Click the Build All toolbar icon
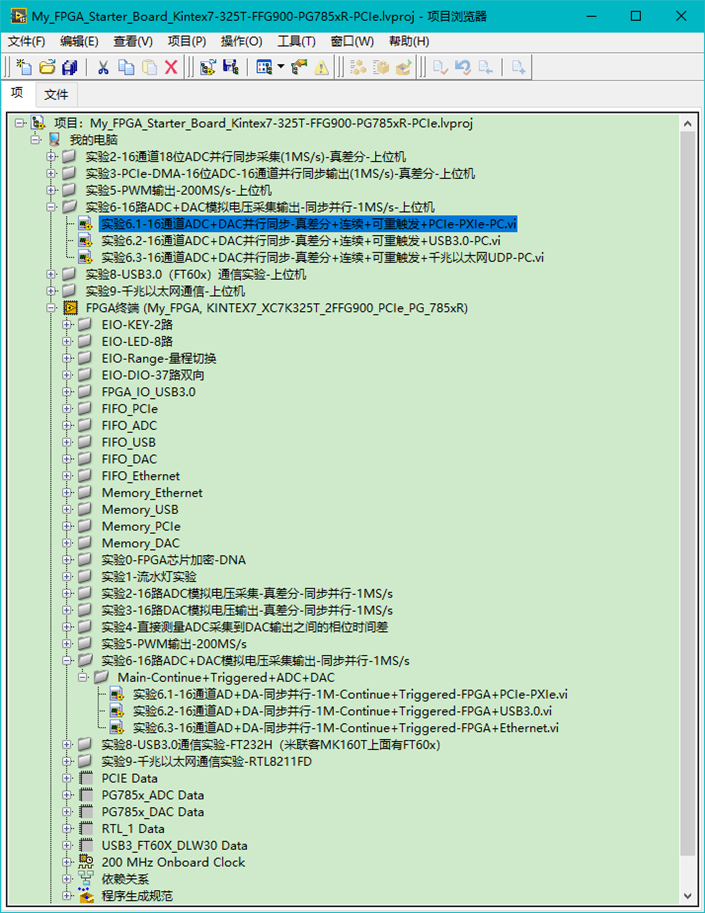This screenshot has width=705, height=913. click(x=358, y=67)
